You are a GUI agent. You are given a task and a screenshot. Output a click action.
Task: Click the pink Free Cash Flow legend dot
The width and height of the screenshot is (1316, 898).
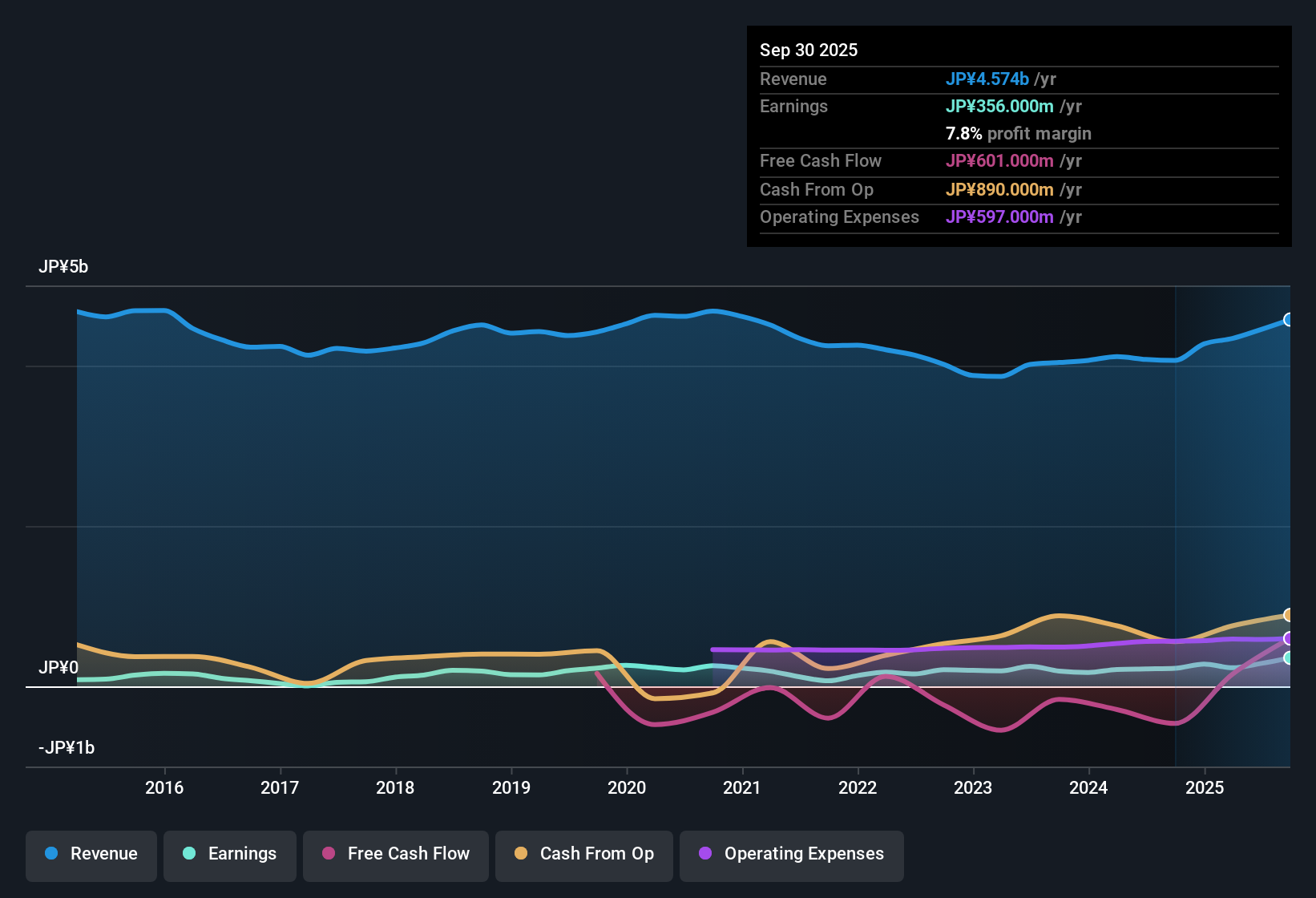pos(328,854)
